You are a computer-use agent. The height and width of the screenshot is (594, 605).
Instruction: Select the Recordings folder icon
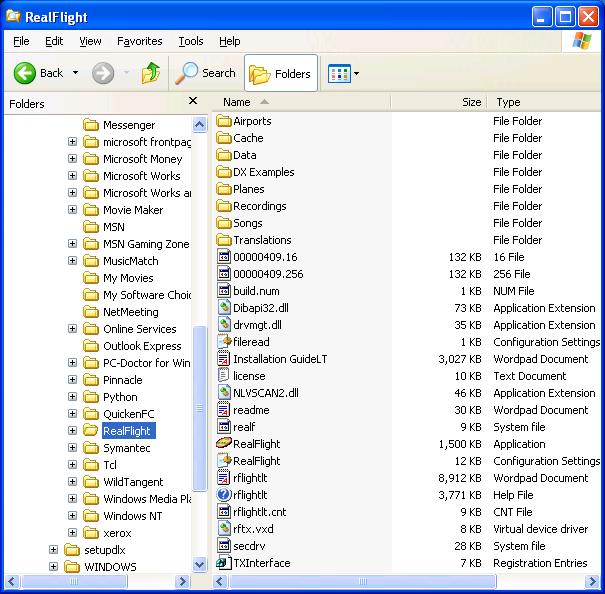point(224,206)
